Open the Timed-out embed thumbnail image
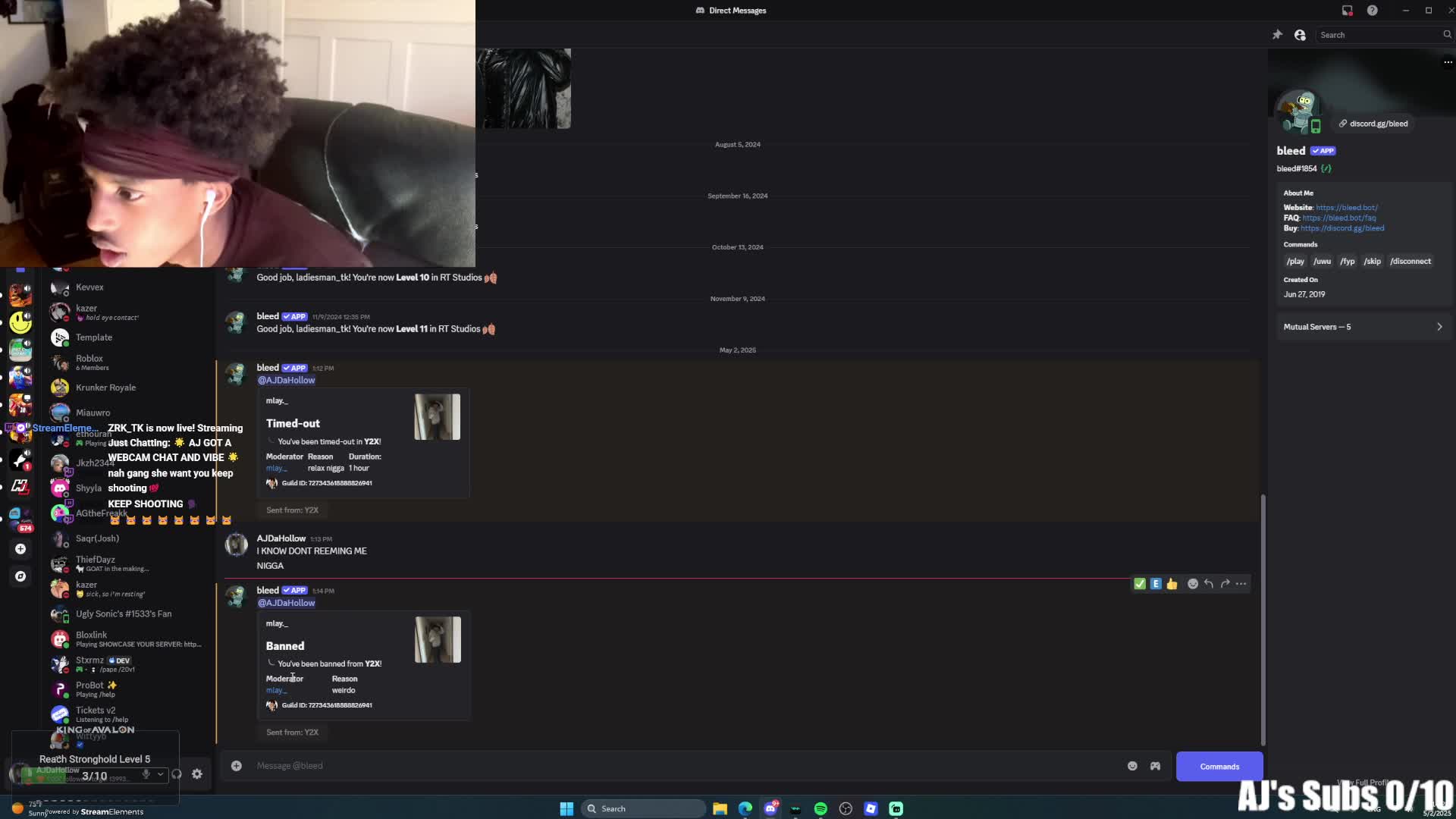 tap(437, 417)
